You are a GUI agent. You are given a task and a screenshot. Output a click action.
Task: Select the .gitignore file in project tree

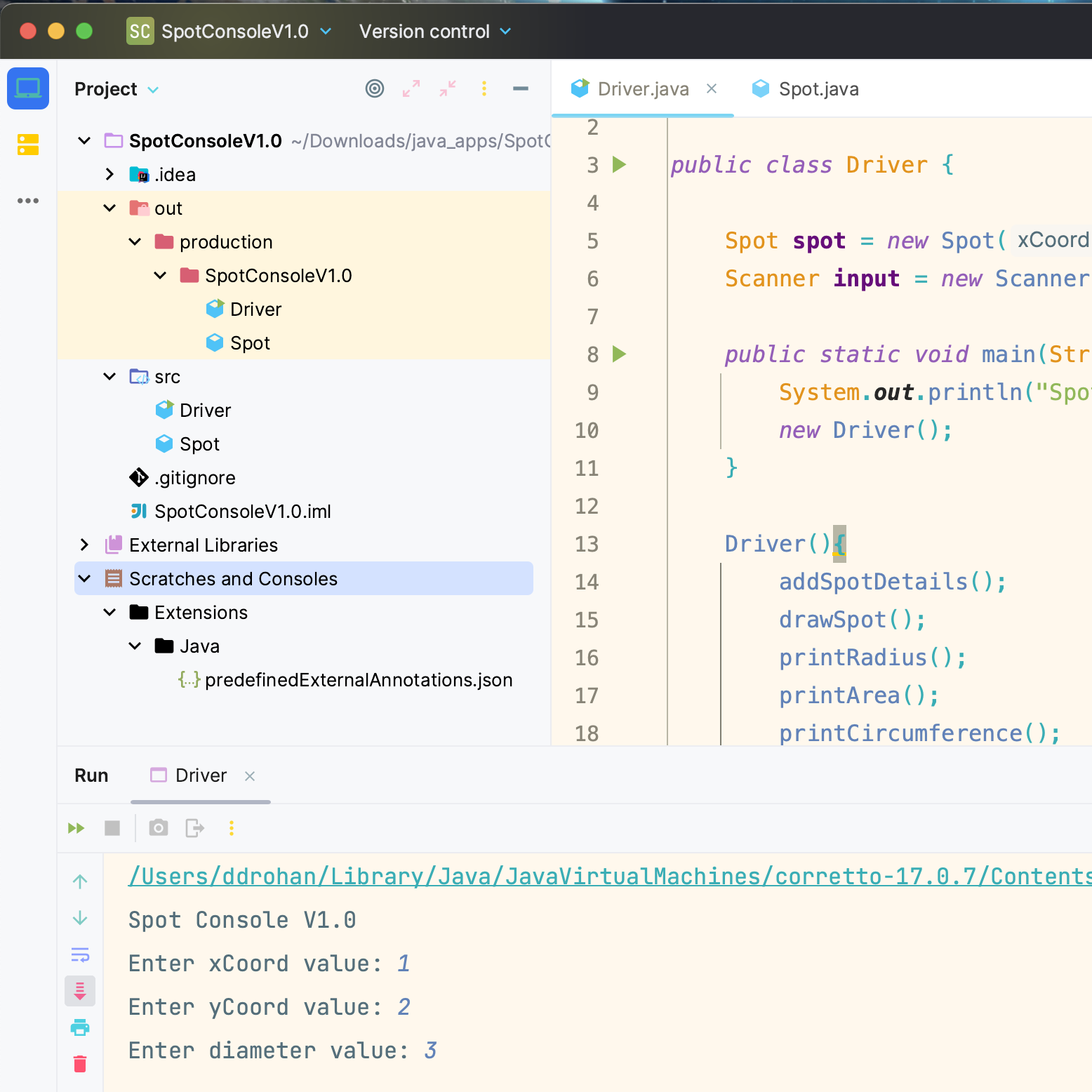(x=194, y=478)
